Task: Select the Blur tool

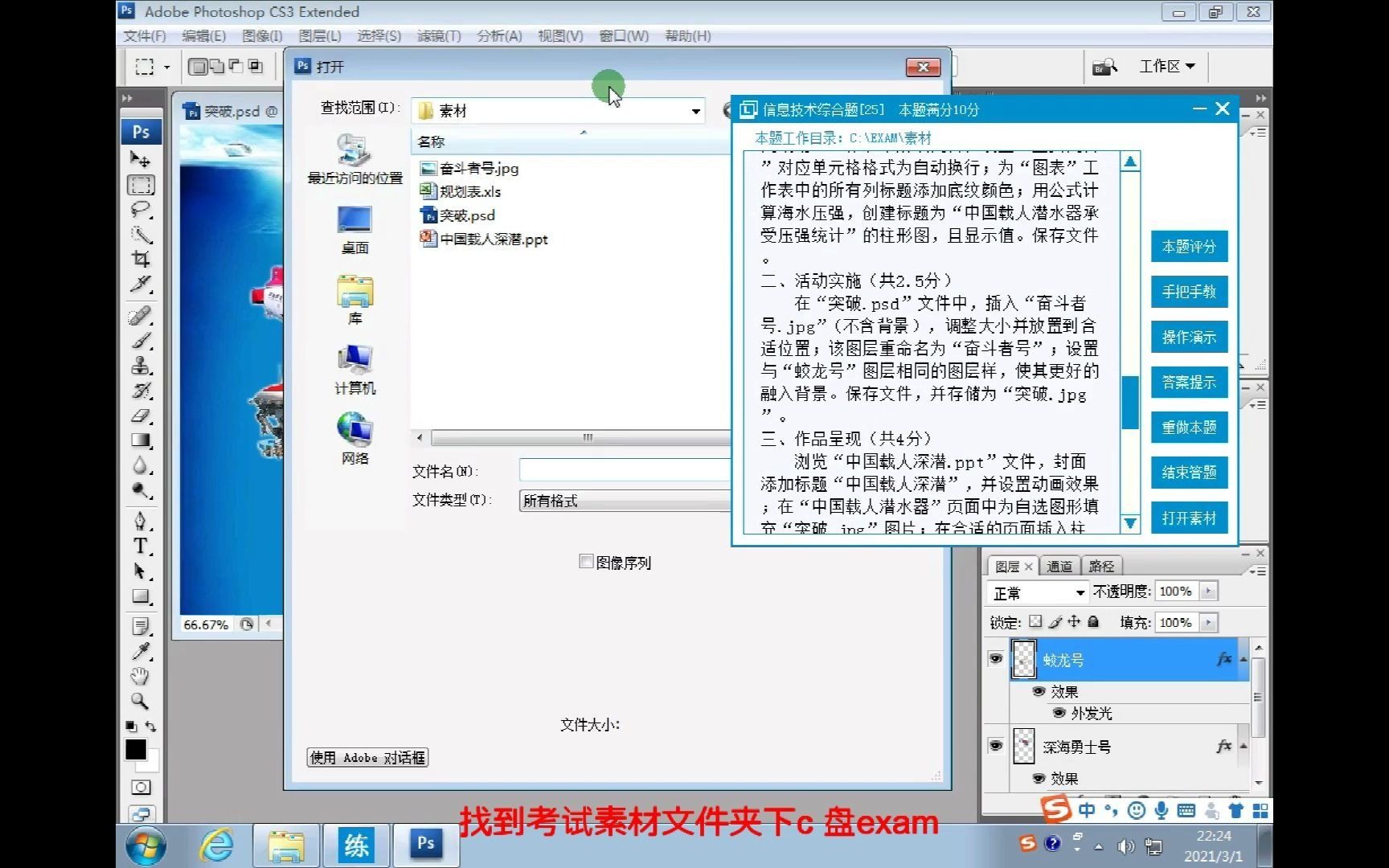Action: (141, 465)
